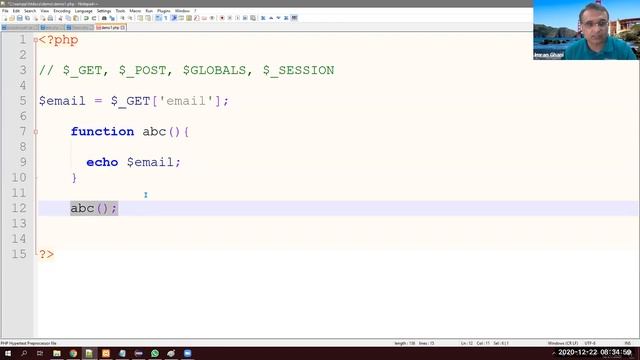Toggle the Indent Guide toolbar icon
This screenshot has width=640, height=360.
[x=174, y=18]
